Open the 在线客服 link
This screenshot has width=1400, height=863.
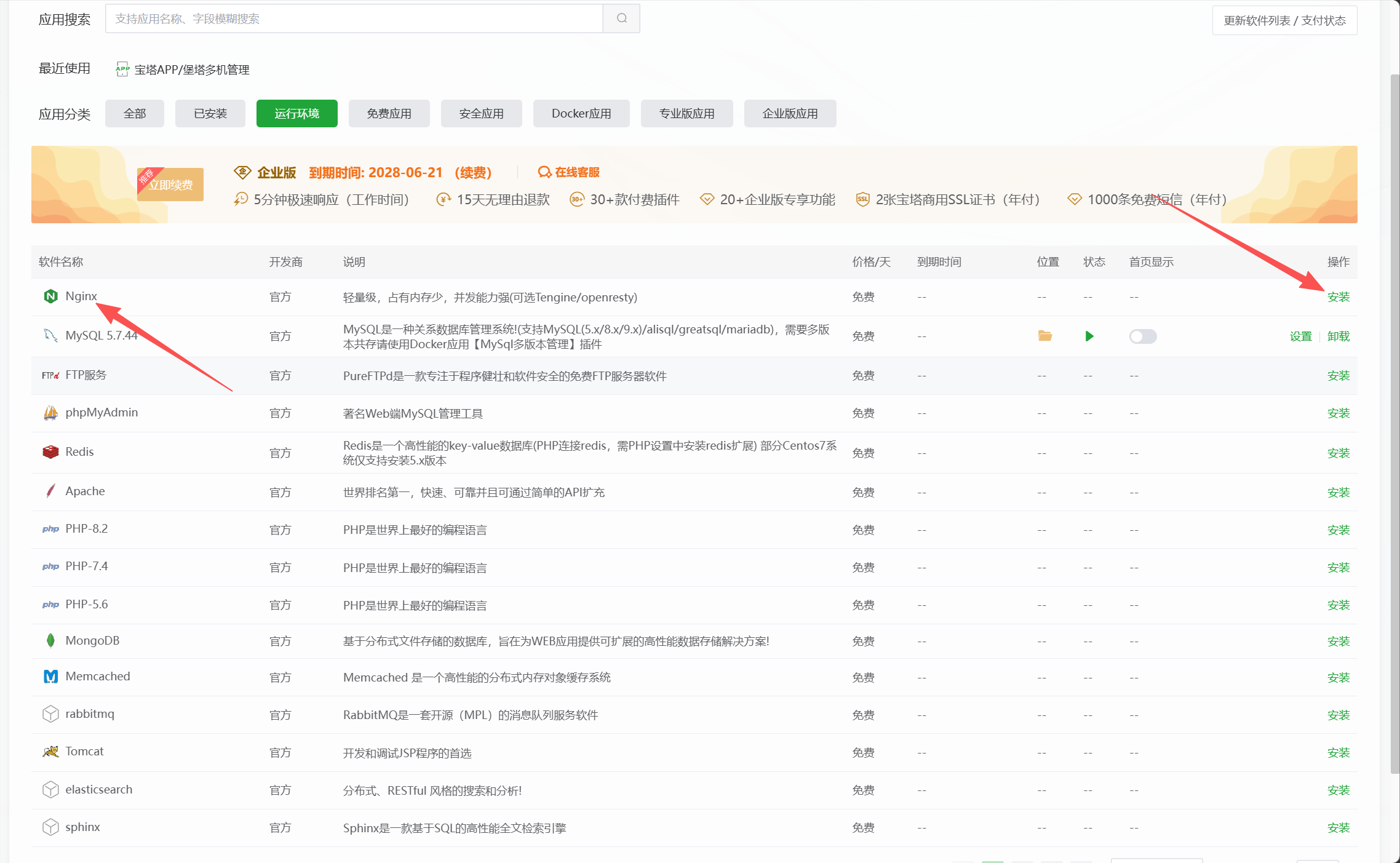(x=577, y=172)
